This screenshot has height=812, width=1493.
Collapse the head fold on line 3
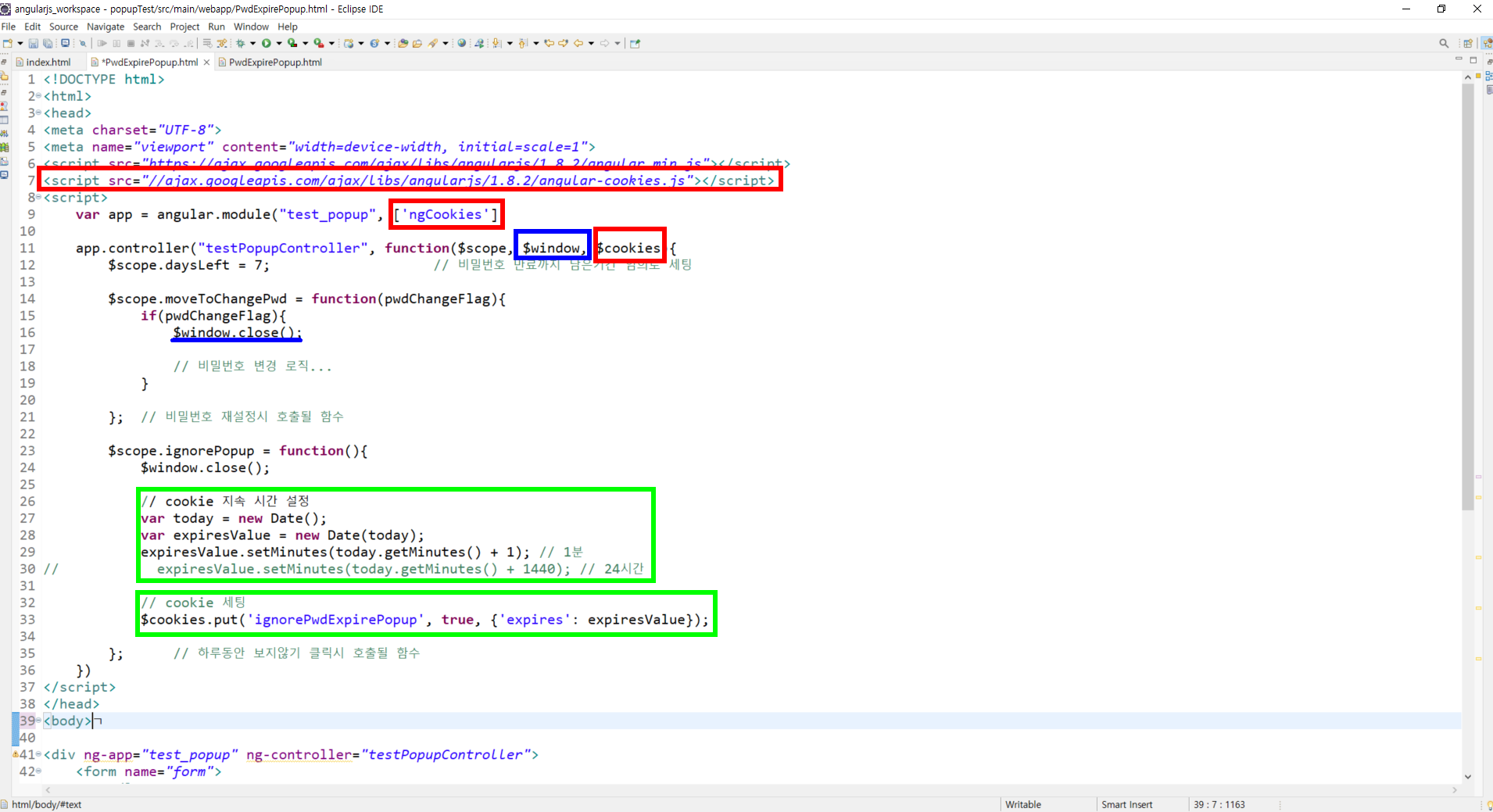pyautogui.click(x=38, y=113)
